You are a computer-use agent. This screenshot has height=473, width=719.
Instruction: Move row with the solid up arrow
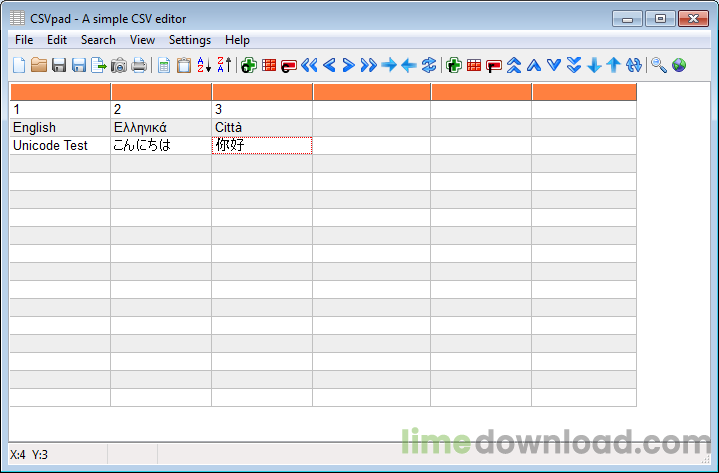click(614, 66)
